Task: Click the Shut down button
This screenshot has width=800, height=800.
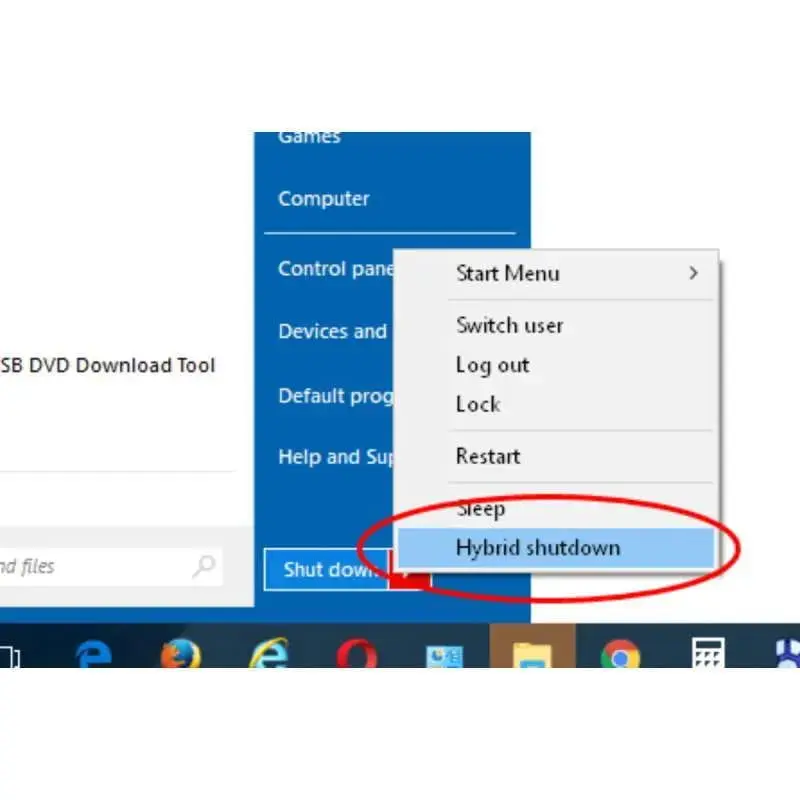Action: (x=327, y=569)
